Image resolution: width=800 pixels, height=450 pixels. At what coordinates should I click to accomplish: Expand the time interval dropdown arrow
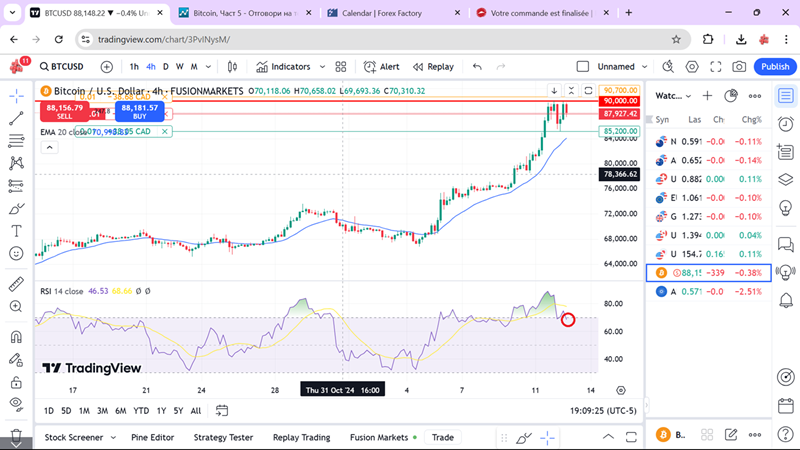[x=208, y=67]
